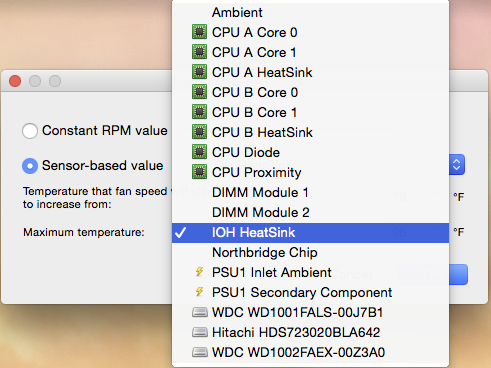Screen dimensions: 491x368
Task: Click the lightning icon for PSU1 Inlet Ambient
Action: (199, 272)
